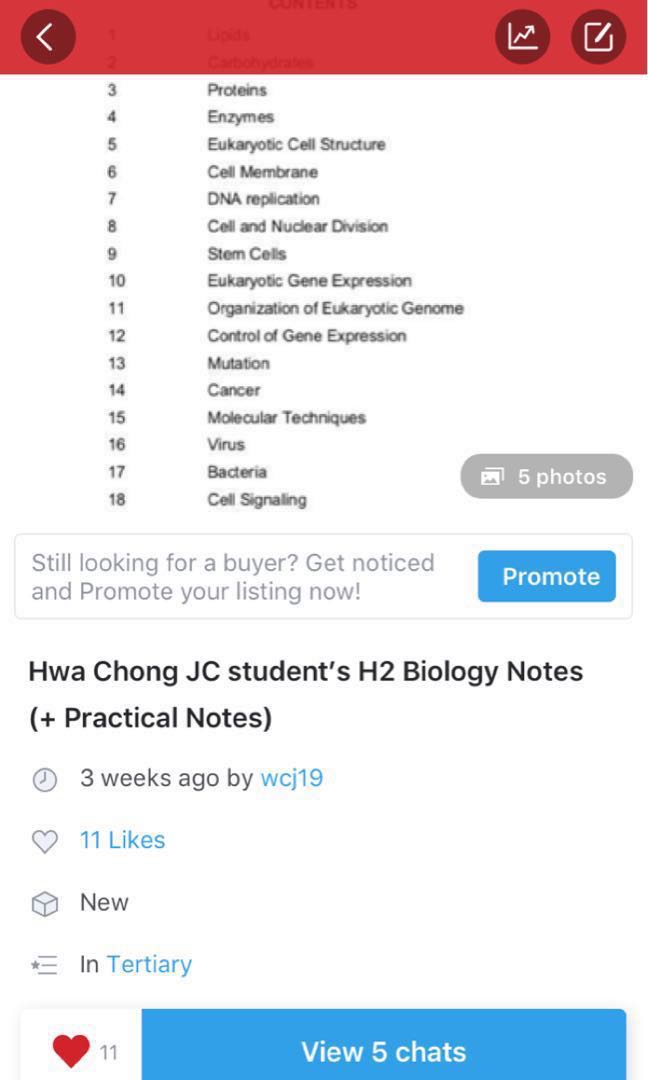Tap the back arrow in the header

pos(48,37)
